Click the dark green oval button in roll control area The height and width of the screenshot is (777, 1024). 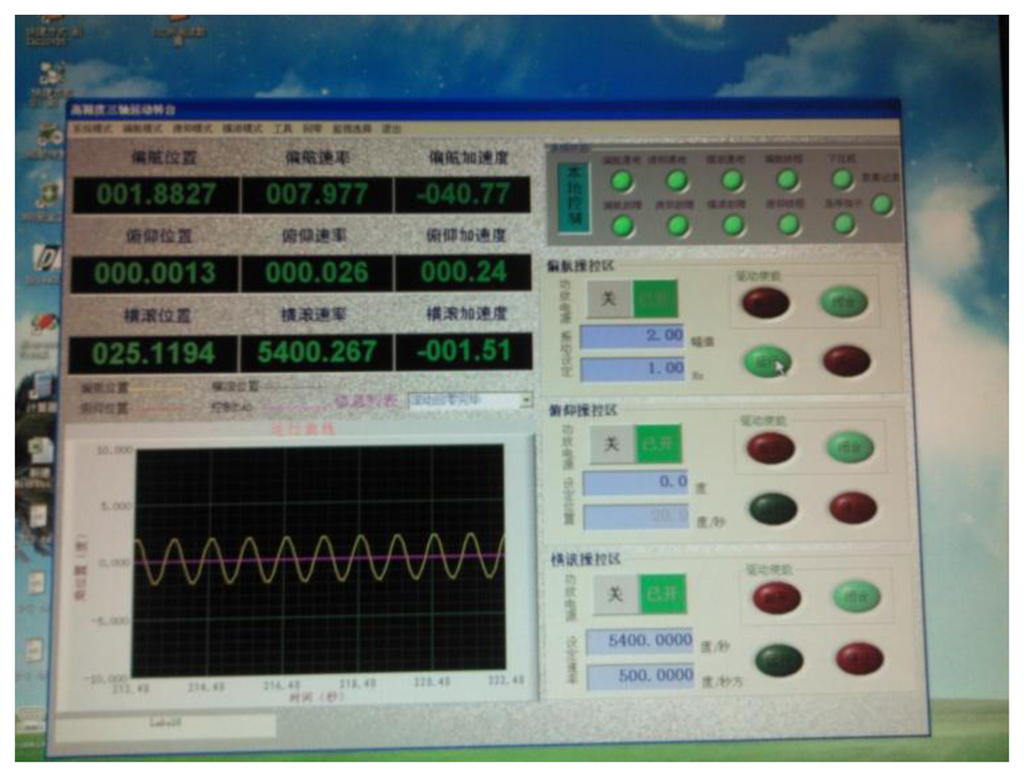779,659
